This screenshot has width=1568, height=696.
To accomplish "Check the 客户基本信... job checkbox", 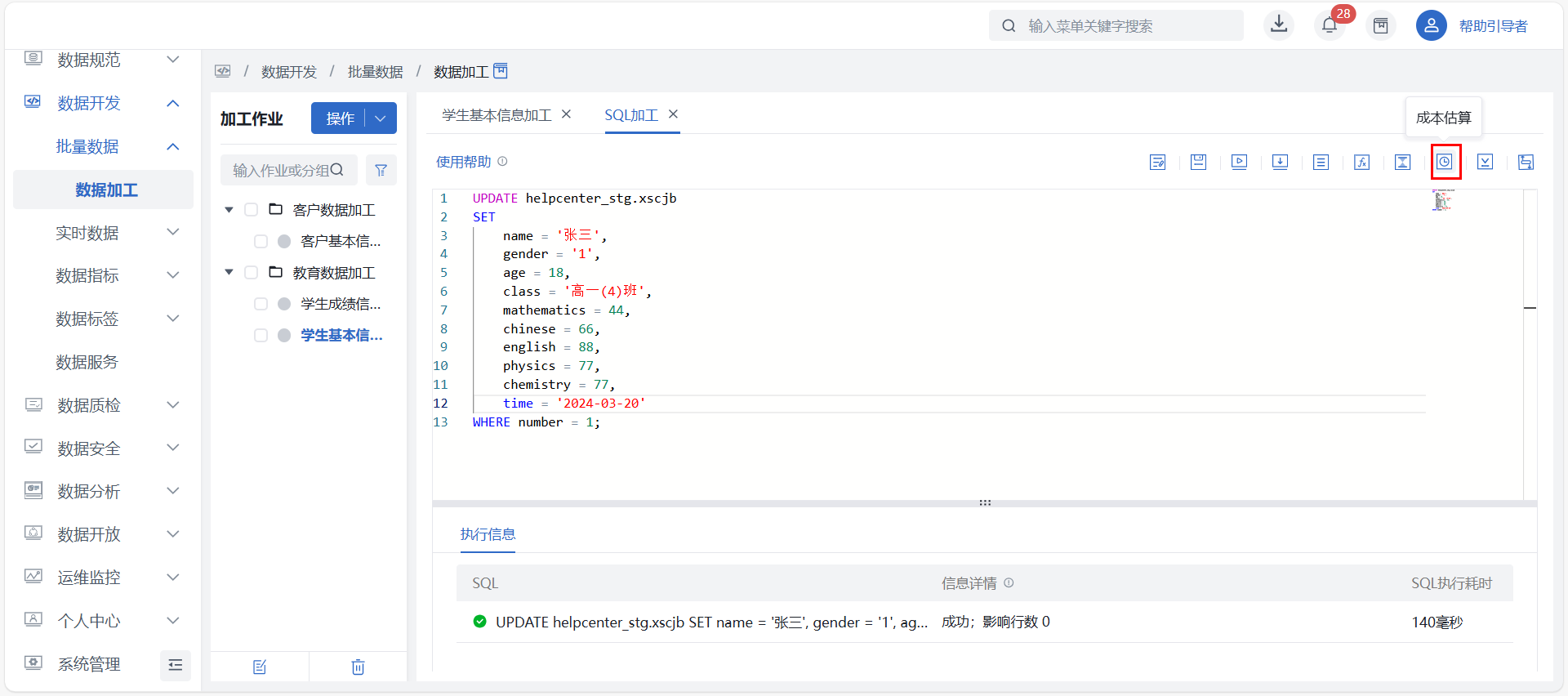I will coord(261,241).
